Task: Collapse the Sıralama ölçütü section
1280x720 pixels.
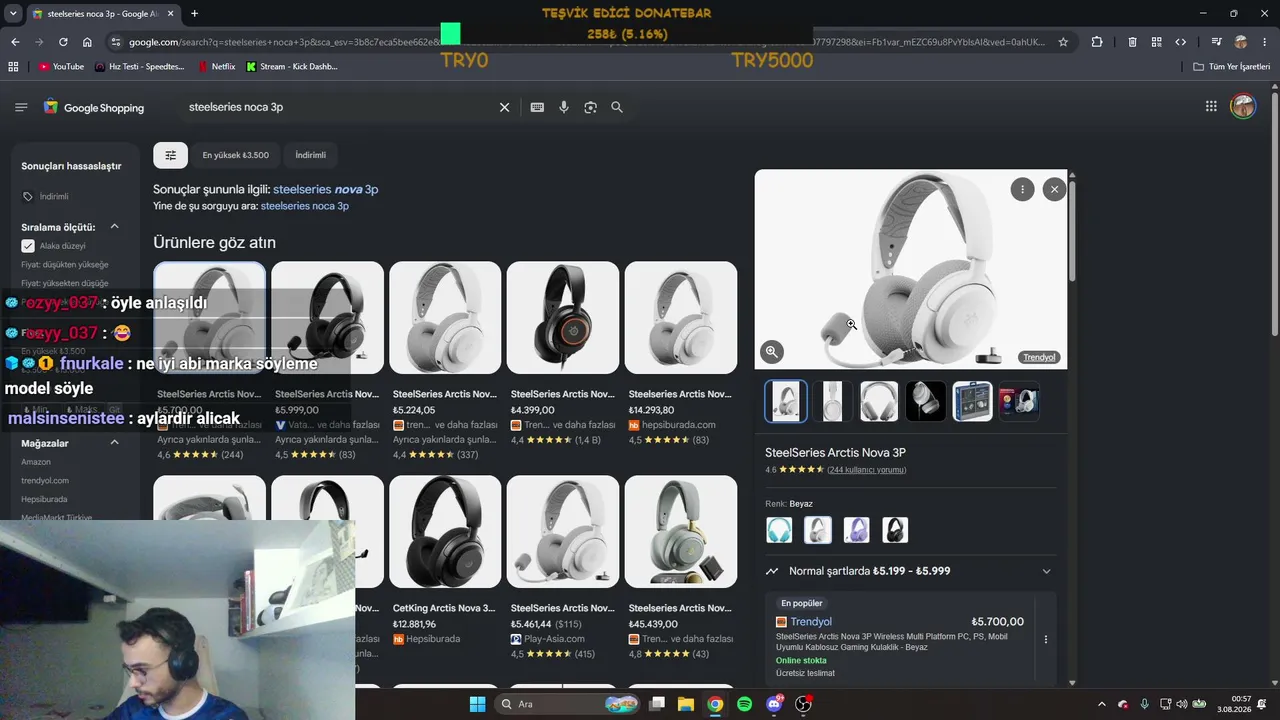Action: [114, 227]
